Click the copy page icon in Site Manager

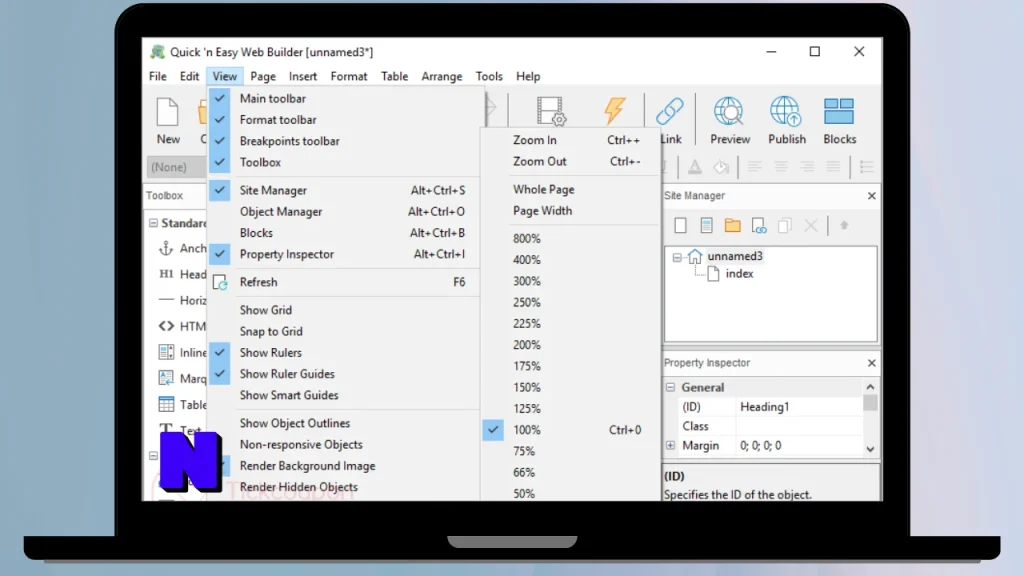pyautogui.click(x=784, y=225)
